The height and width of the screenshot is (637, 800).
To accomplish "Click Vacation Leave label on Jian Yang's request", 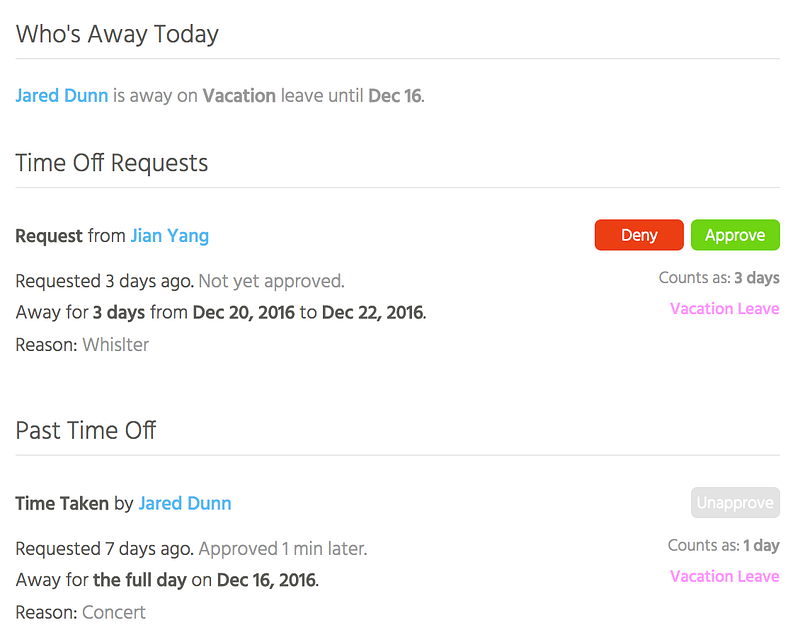I will [x=724, y=309].
